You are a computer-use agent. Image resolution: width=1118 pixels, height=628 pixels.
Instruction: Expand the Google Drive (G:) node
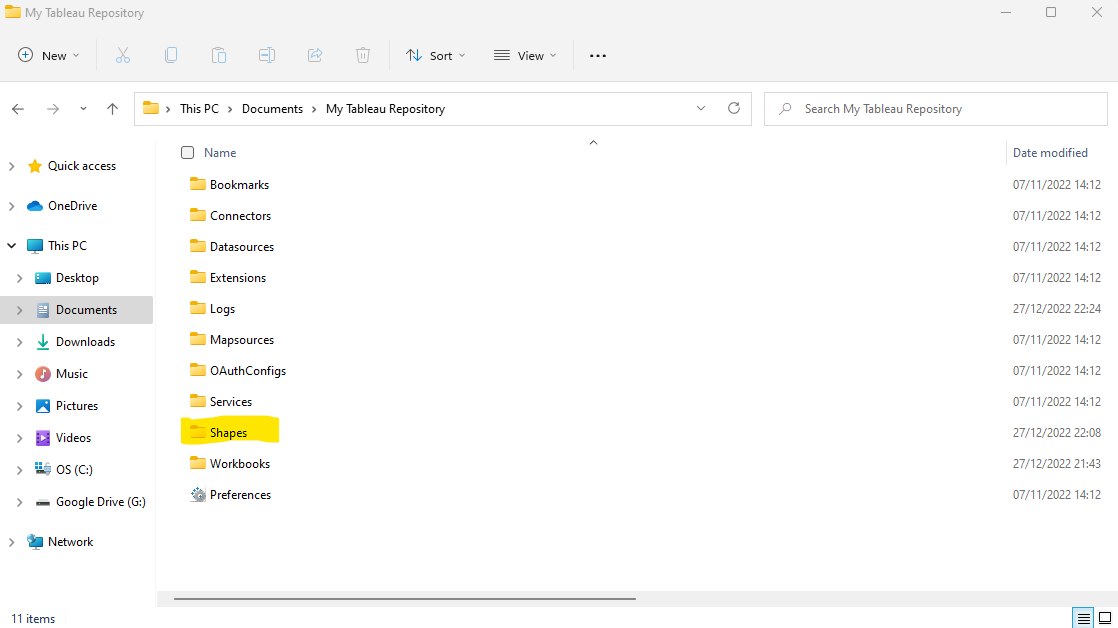pyautogui.click(x=20, y=503)
